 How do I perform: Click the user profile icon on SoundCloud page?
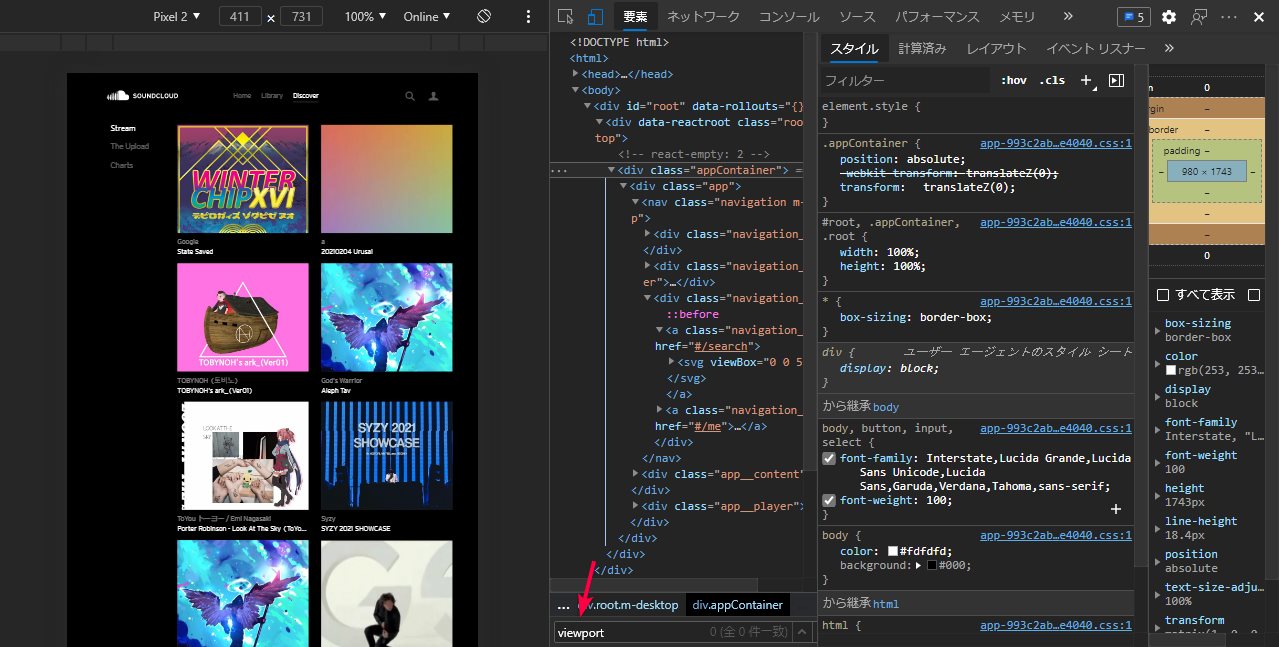434,96
